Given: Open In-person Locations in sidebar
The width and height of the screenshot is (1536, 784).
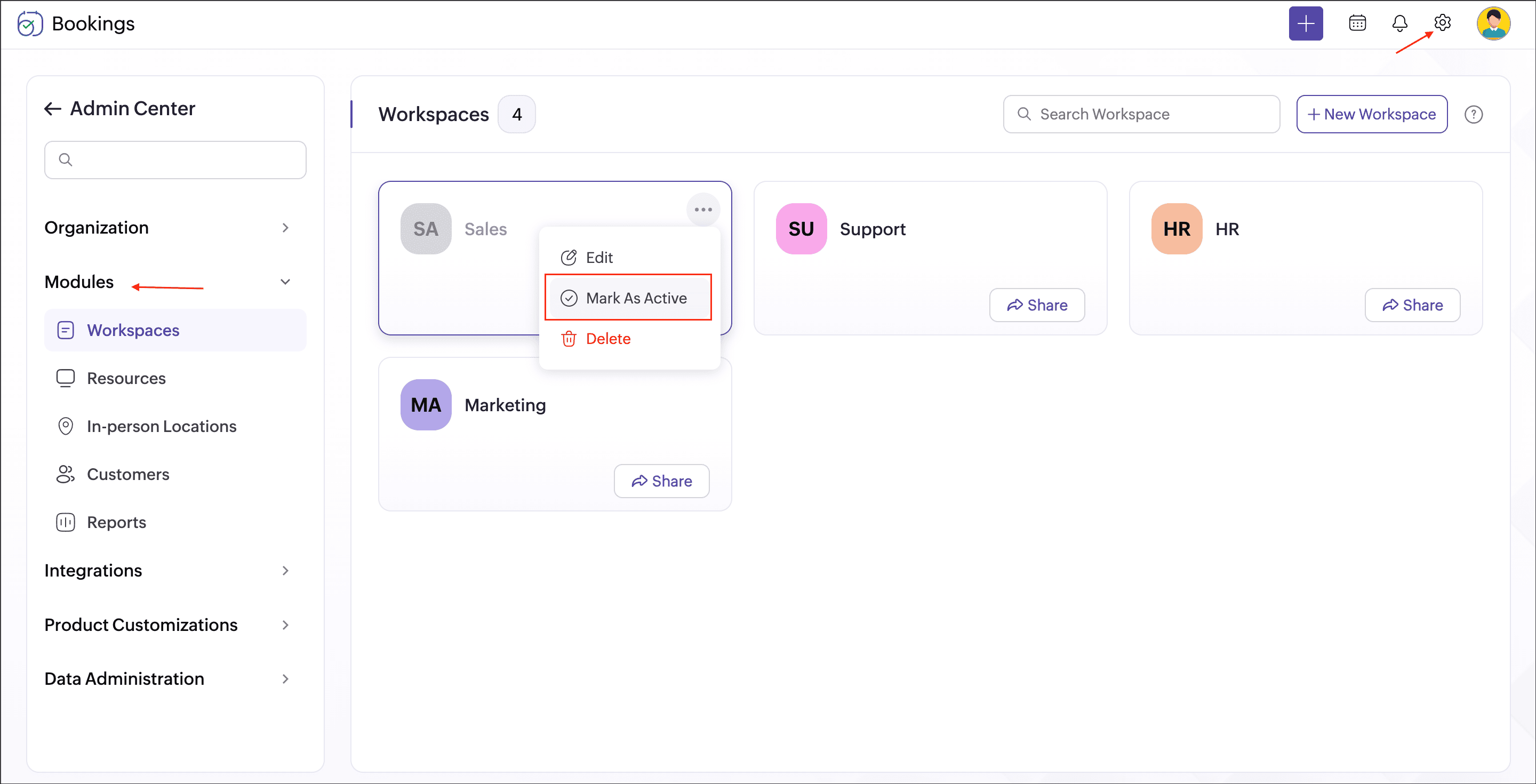Looking at the screenshot, I should coord(175,426).
